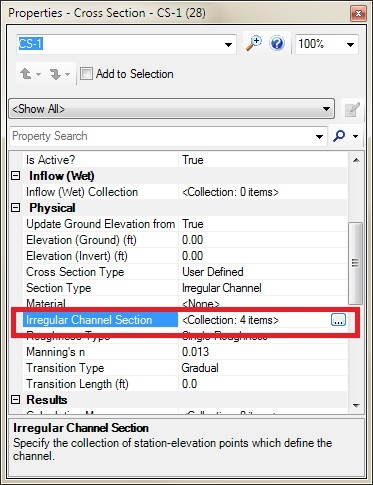The height and width of the screenshot is (485, 373).
Task: Collapse the Inflow (Wet) category
Action: click(x=16, y=176)
